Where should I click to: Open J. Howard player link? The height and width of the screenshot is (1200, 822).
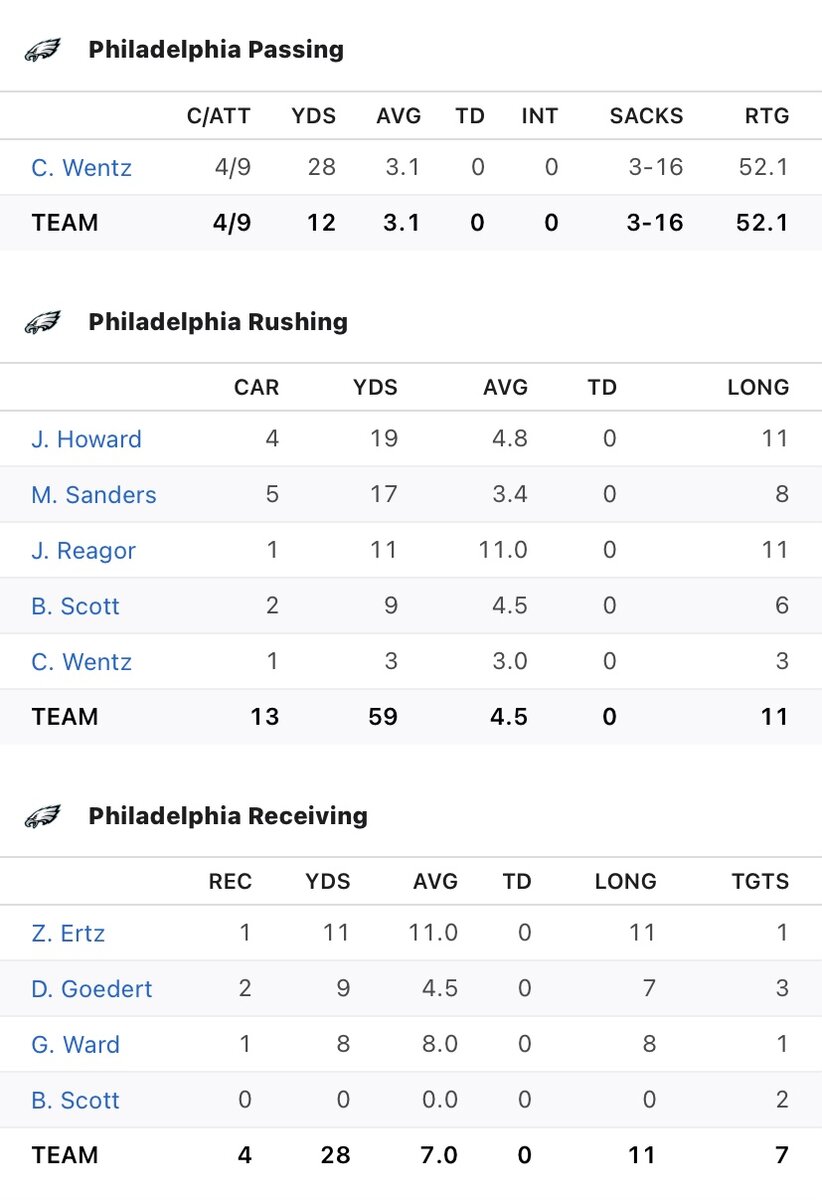tap(86, 439)
